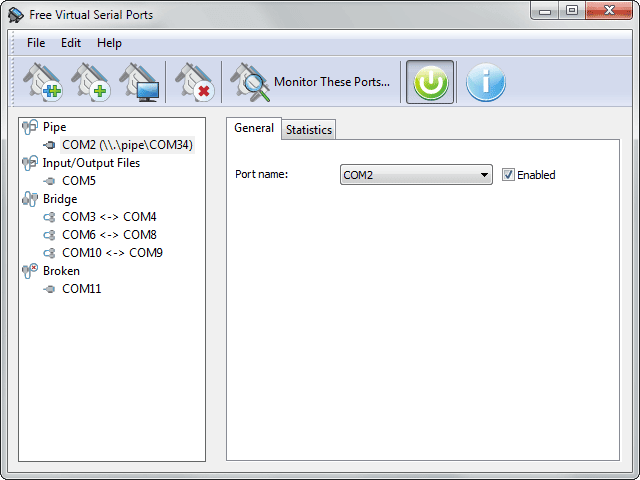Select the Input/Output Files group
The width and height of the screenshot is (640, 480).
coord(91,163)
